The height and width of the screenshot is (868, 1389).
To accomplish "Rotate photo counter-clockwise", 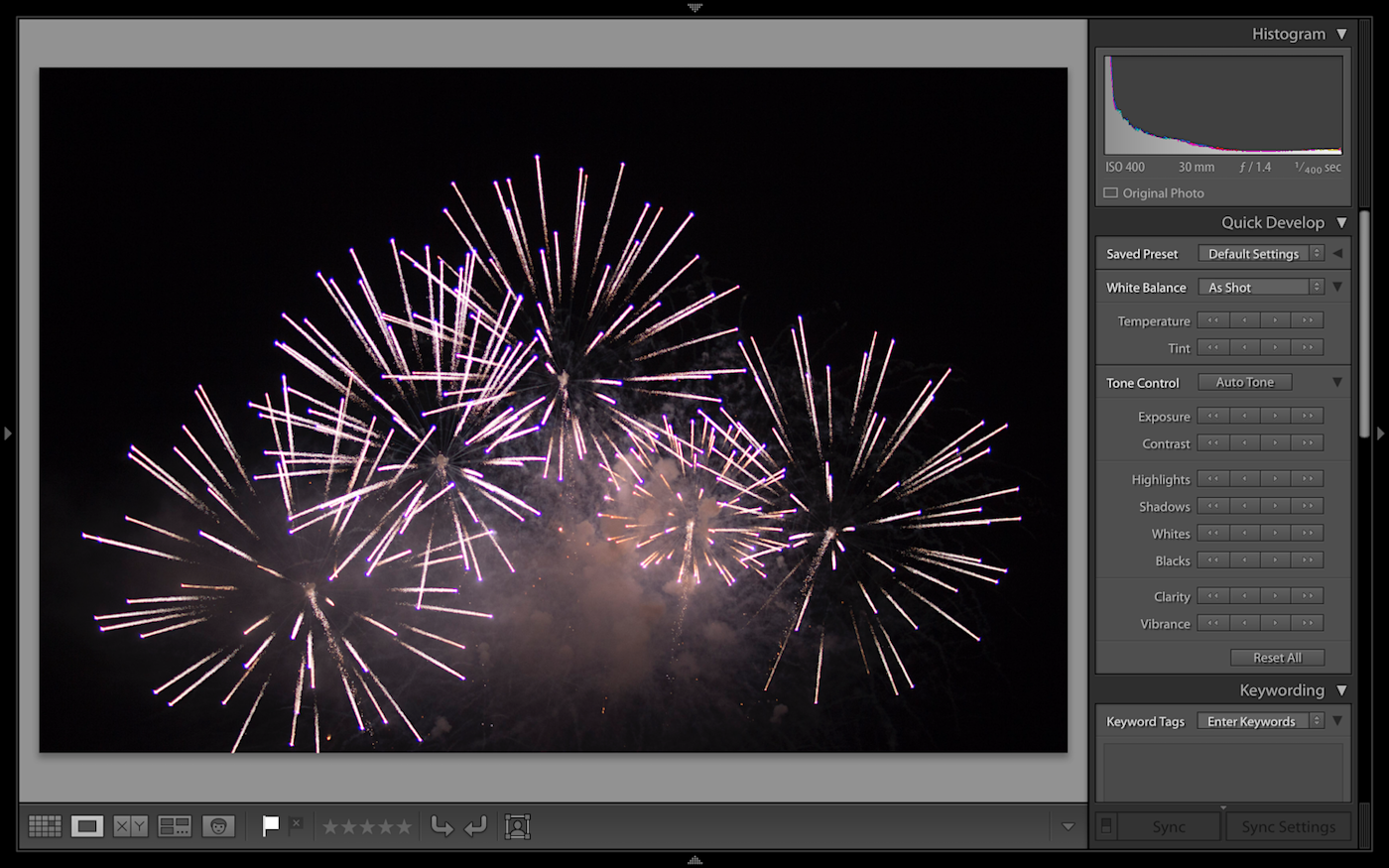I will click(442, 825).
